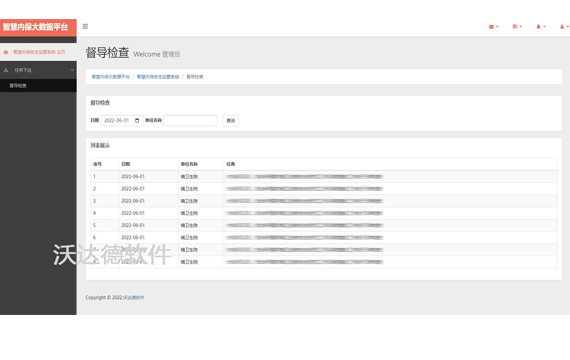Select the first row in the table
This screenshot has width=570, height=360.
(324, 176)
